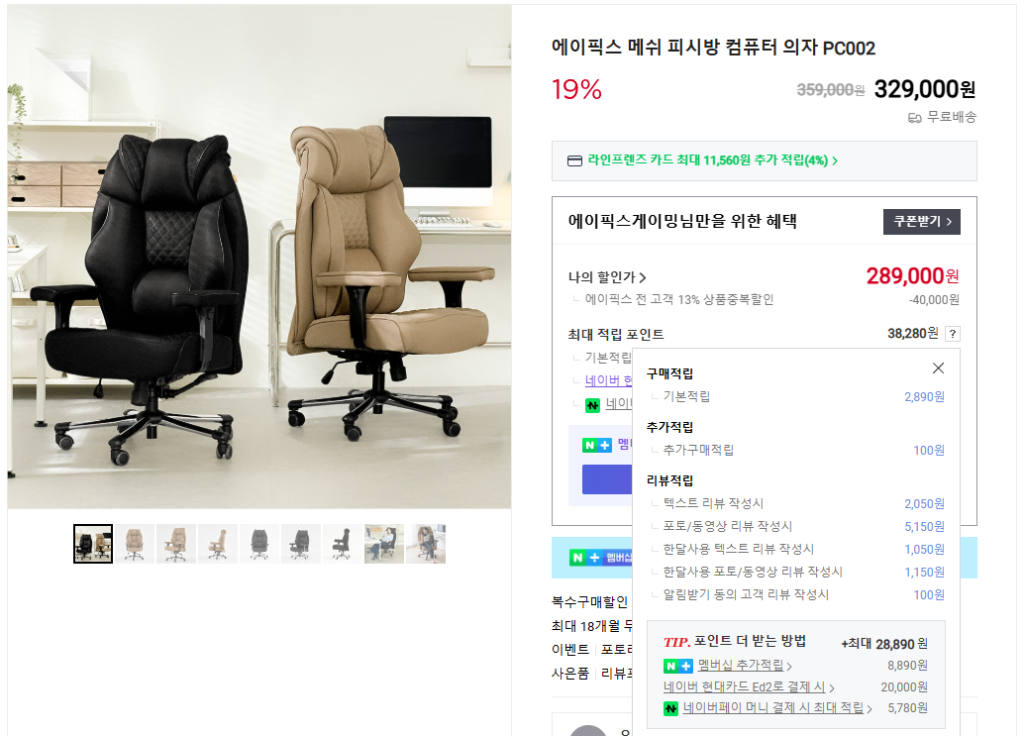Click N+ membership icon in blue banner

point(585,558)
